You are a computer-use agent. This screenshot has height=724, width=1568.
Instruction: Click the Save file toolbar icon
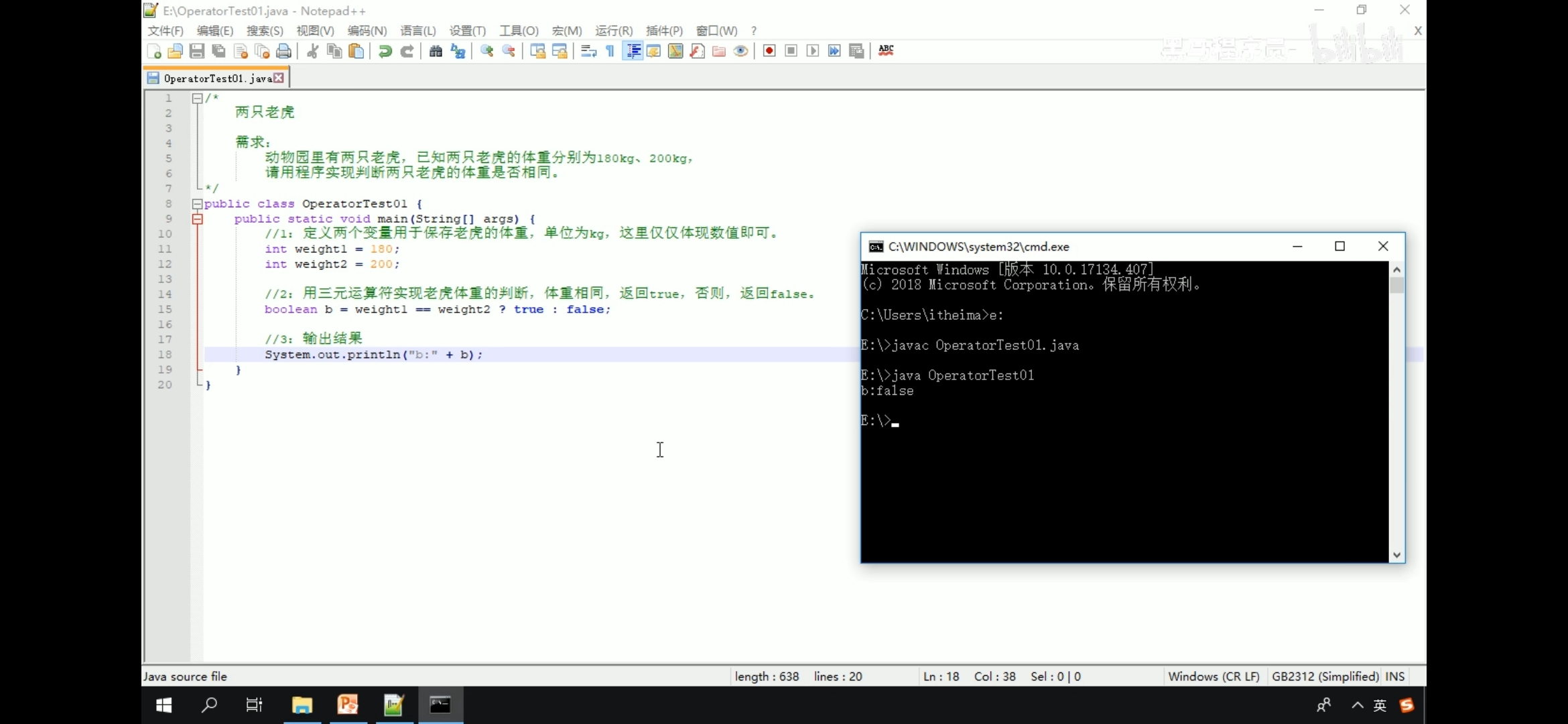tap(197, 51)
